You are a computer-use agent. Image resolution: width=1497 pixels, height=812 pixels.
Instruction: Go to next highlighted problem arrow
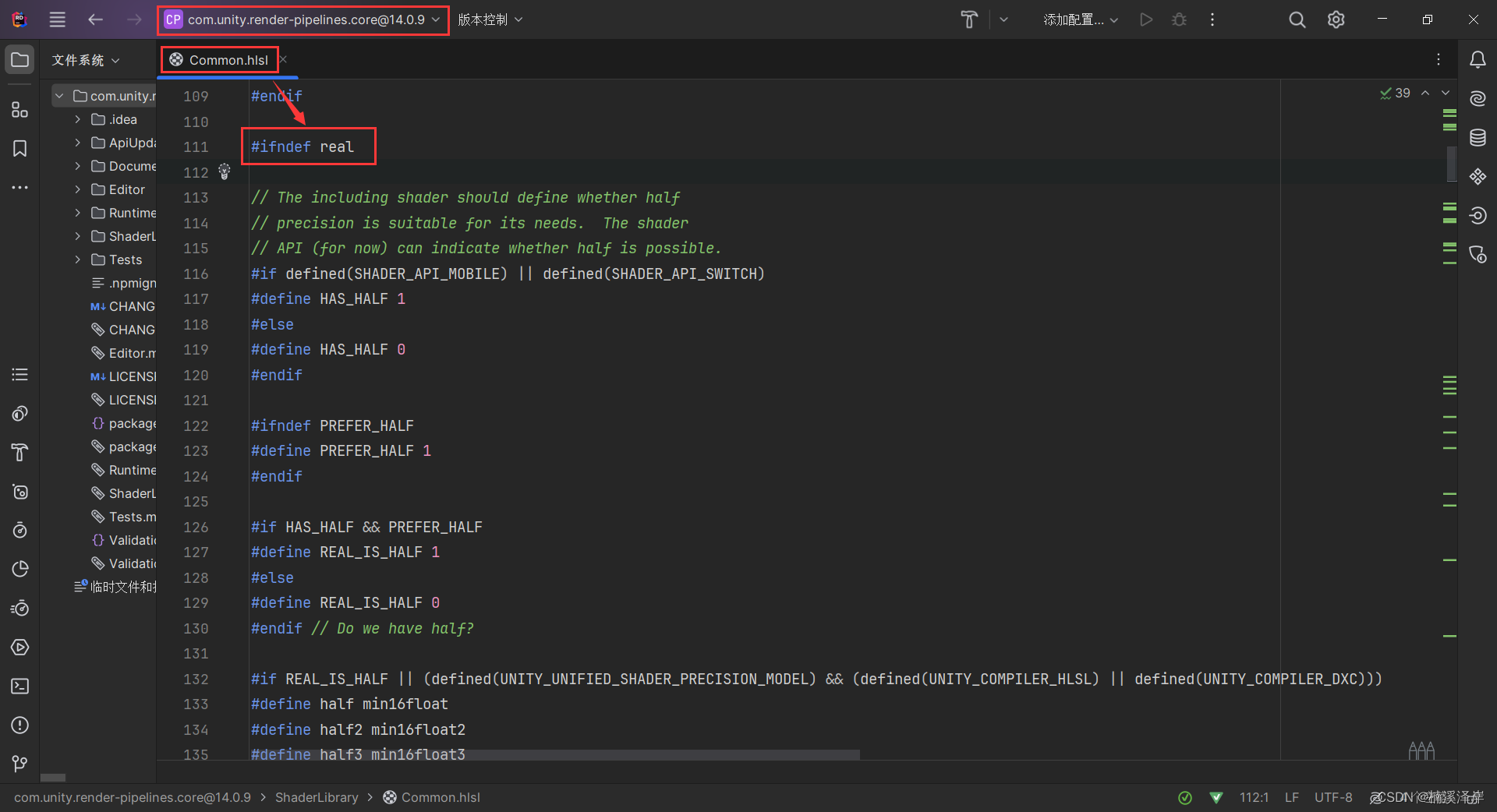click(x=1446, y=93)
